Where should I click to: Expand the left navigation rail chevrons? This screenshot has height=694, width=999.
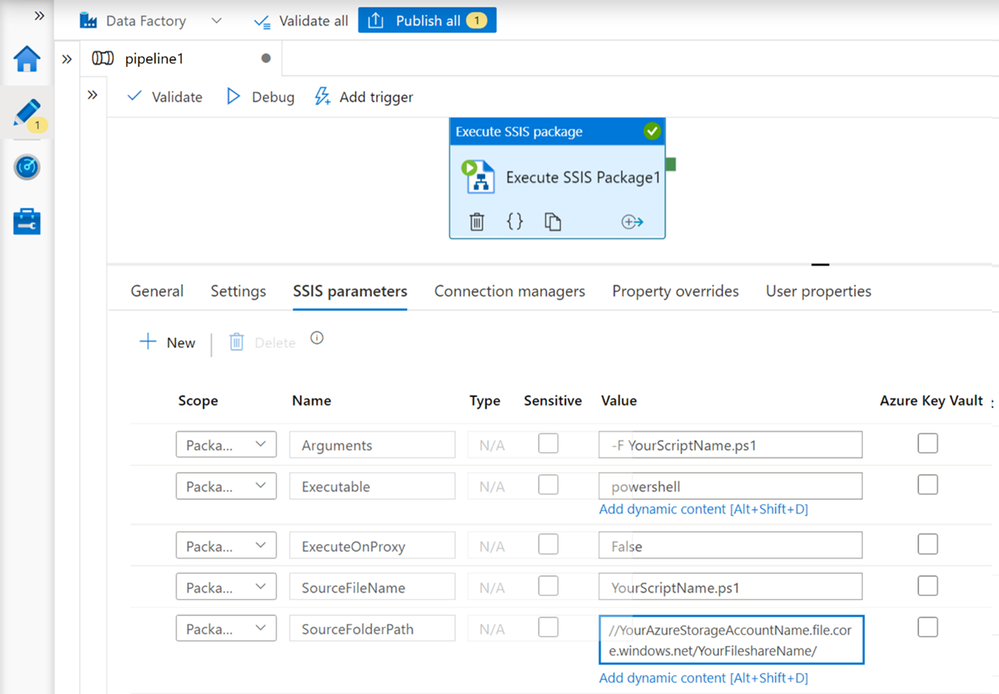click(40, 15)
